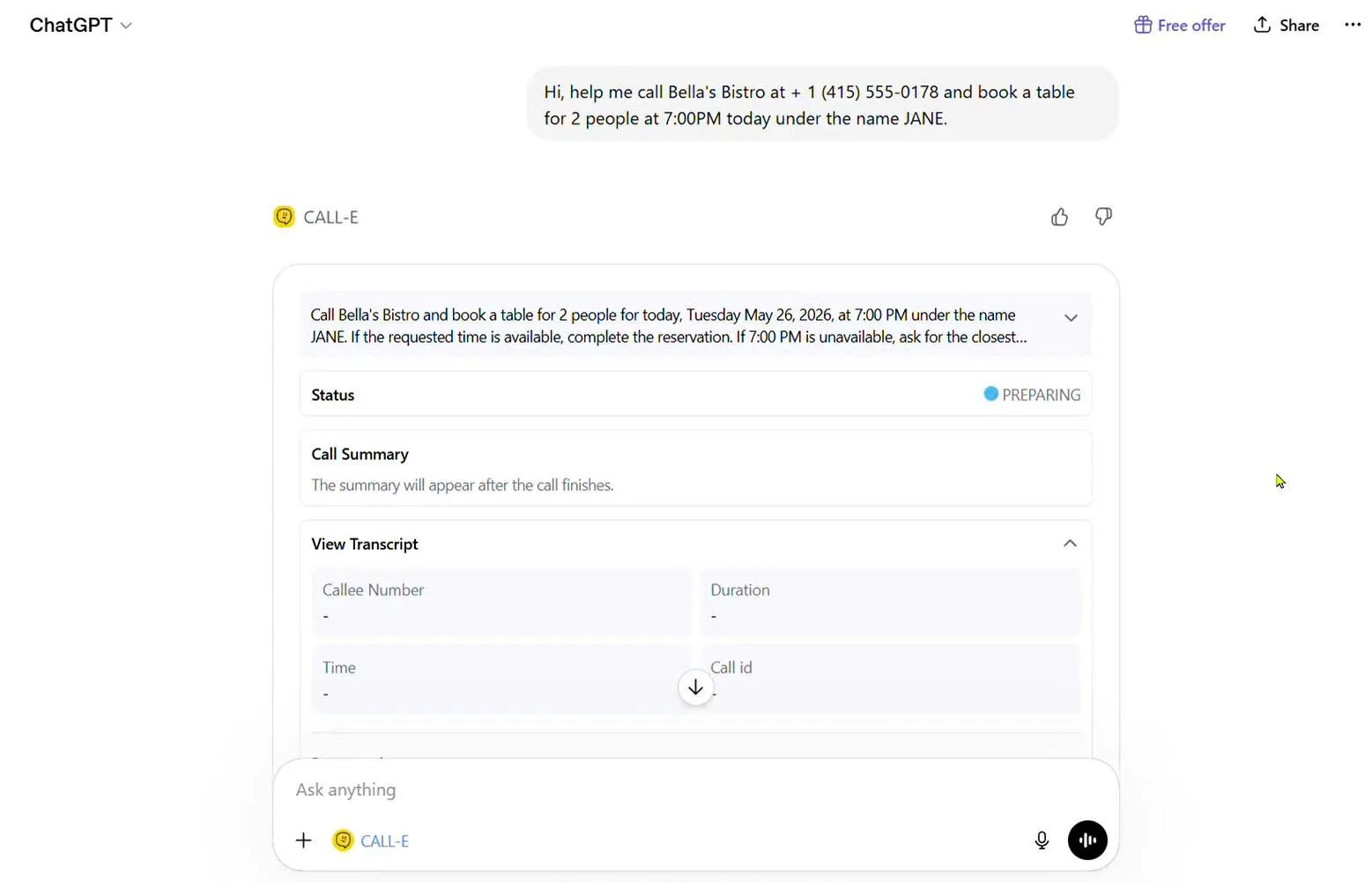
Task: Collapse the View Transcript section
Action: pyautogui.click(x=1070, y=544)
